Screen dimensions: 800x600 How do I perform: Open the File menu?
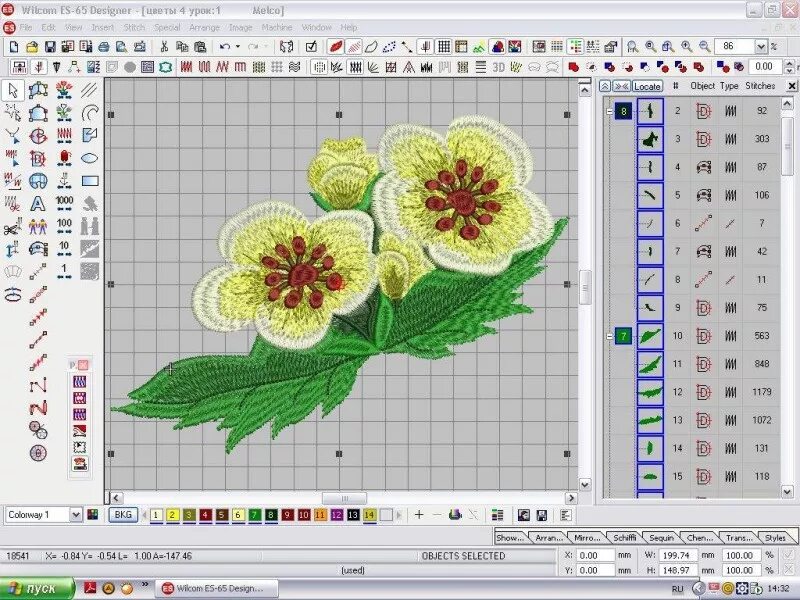coord(25,28)
